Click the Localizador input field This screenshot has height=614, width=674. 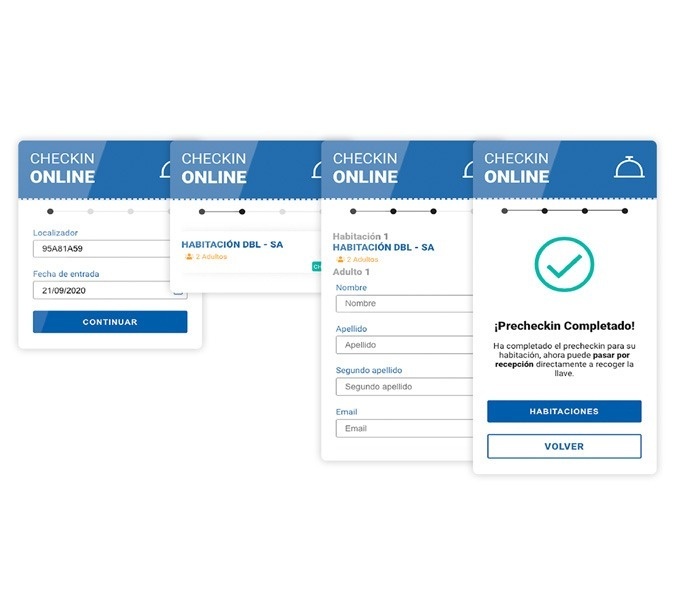click(x=100, y=249)
